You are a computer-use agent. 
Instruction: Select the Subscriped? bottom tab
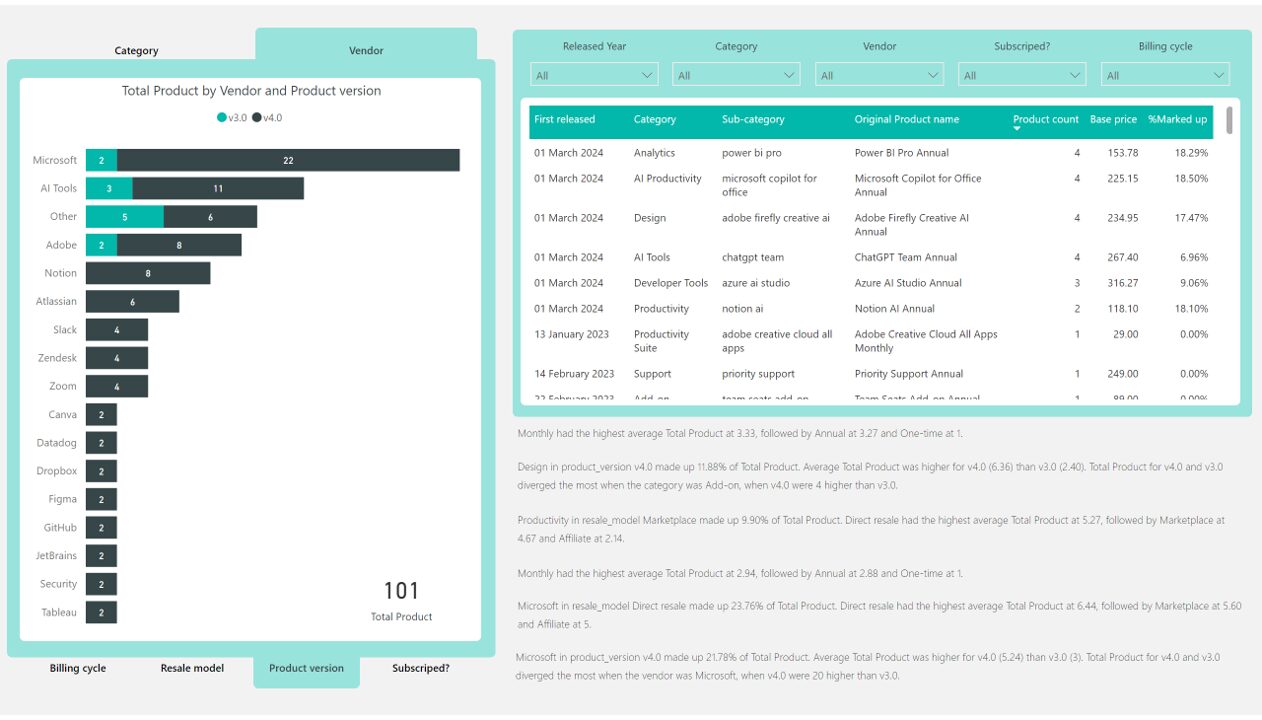coord(420,668)
